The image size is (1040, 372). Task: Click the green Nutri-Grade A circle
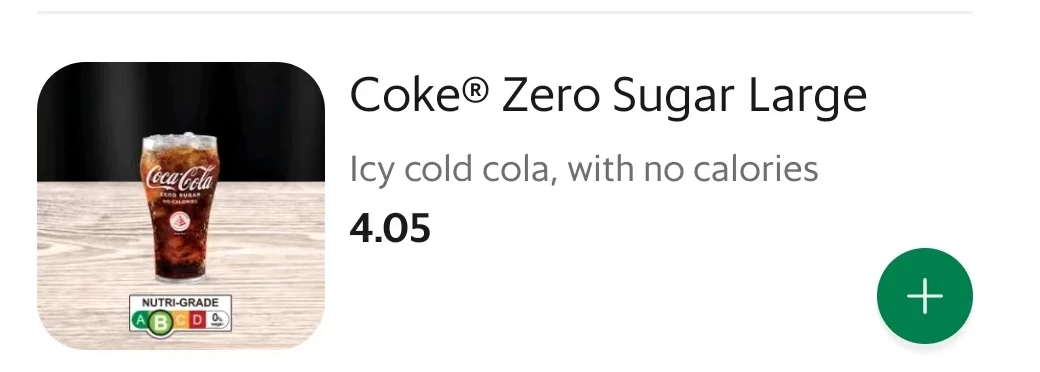tap(140, 321)
